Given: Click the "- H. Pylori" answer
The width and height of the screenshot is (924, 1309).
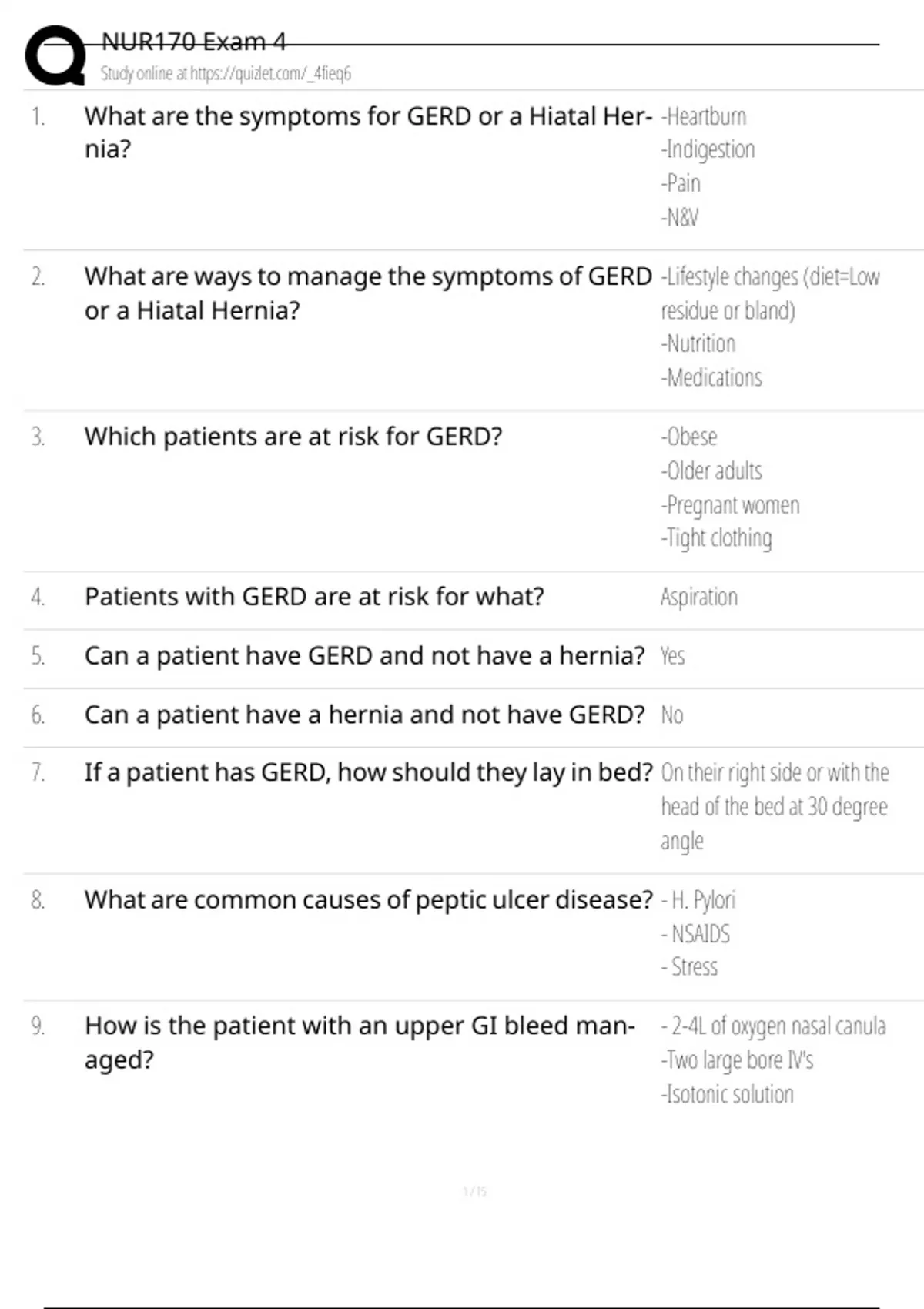Looking at the screenshot, I should point(698,900).
